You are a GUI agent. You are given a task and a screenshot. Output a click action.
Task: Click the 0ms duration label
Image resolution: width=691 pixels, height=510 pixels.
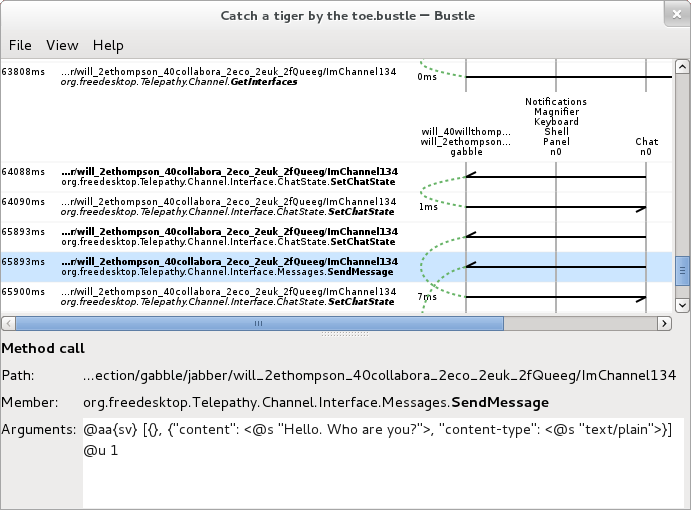click(427, 77)
